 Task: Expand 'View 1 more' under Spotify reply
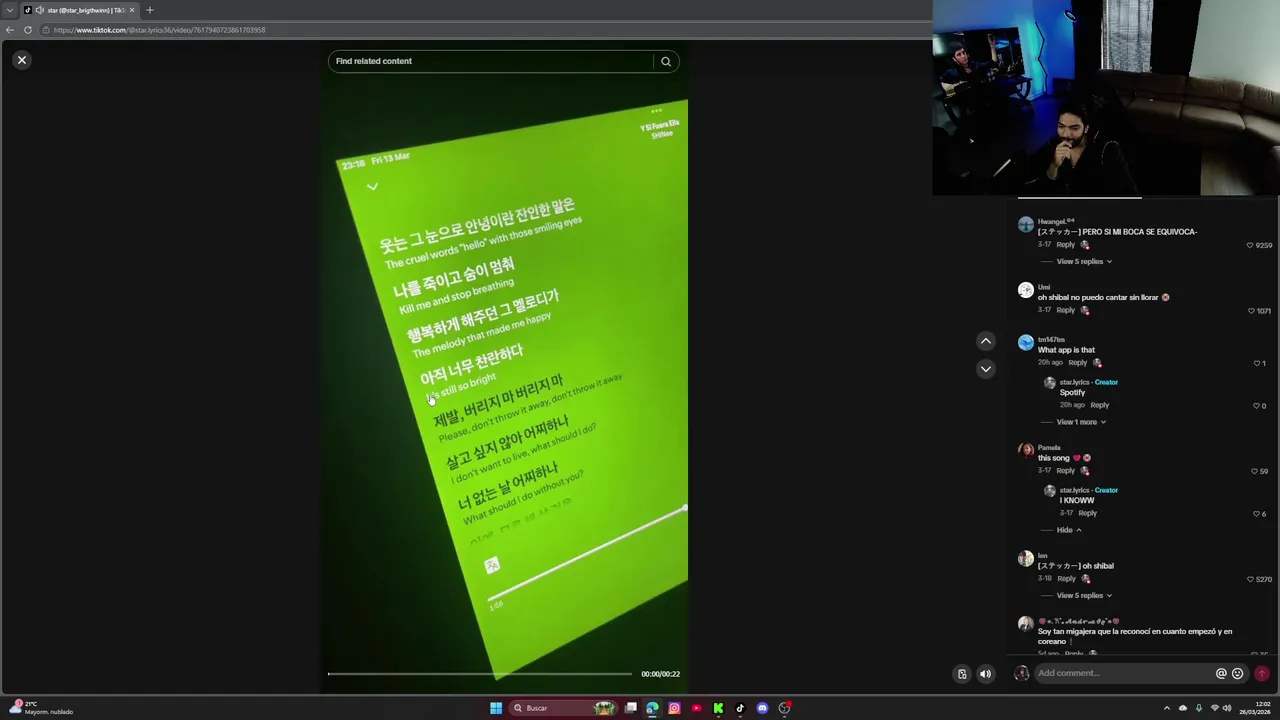[1081, 422]
